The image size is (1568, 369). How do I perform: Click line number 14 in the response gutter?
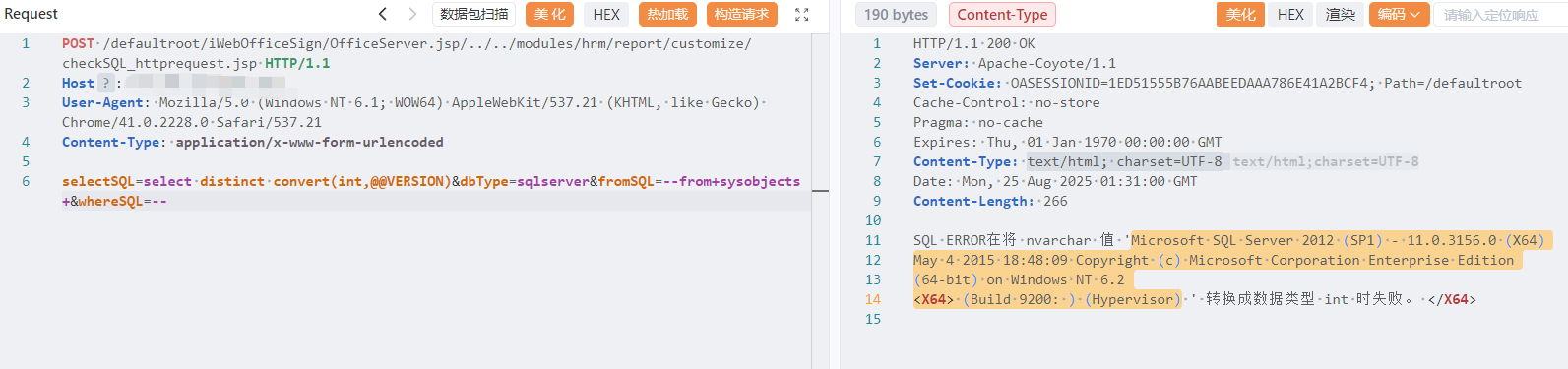coord(873,299)
